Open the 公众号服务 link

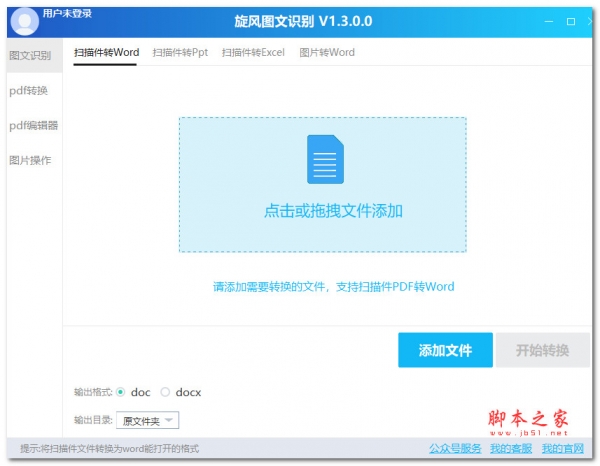point(455,448)
